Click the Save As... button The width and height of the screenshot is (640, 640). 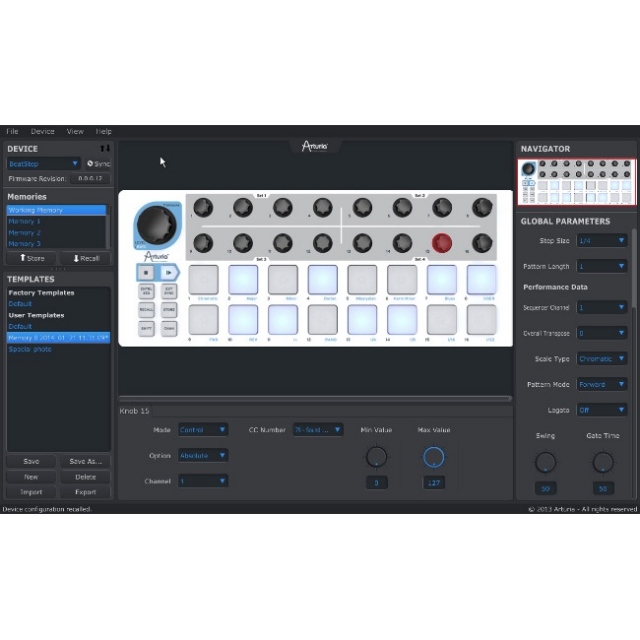86,461
